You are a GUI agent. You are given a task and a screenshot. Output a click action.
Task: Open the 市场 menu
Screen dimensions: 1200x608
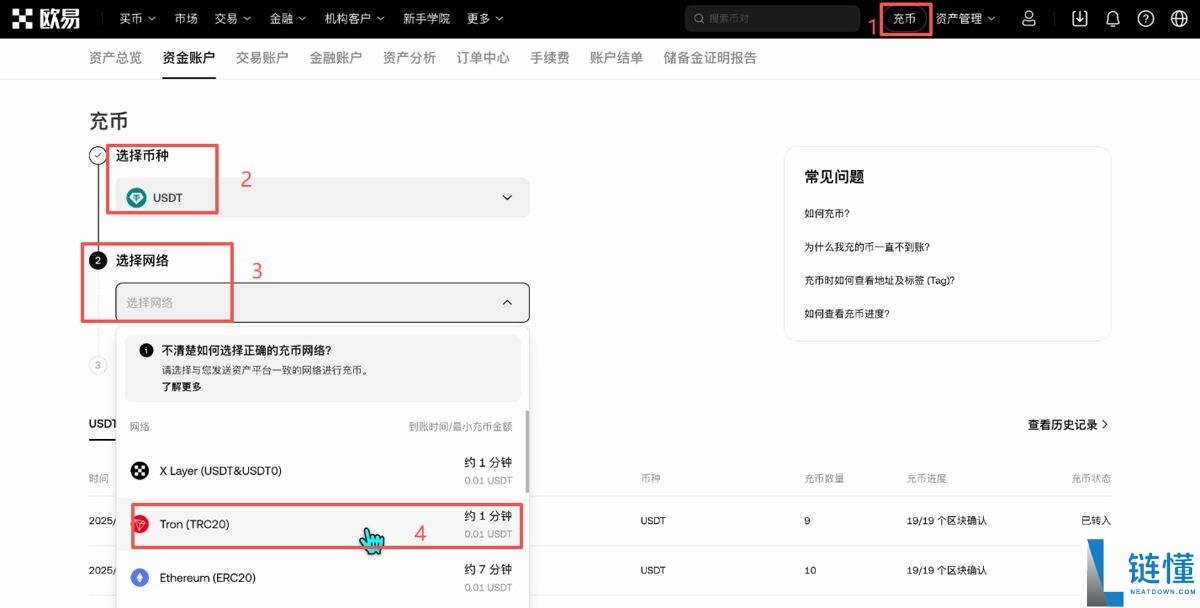[186, 18]
